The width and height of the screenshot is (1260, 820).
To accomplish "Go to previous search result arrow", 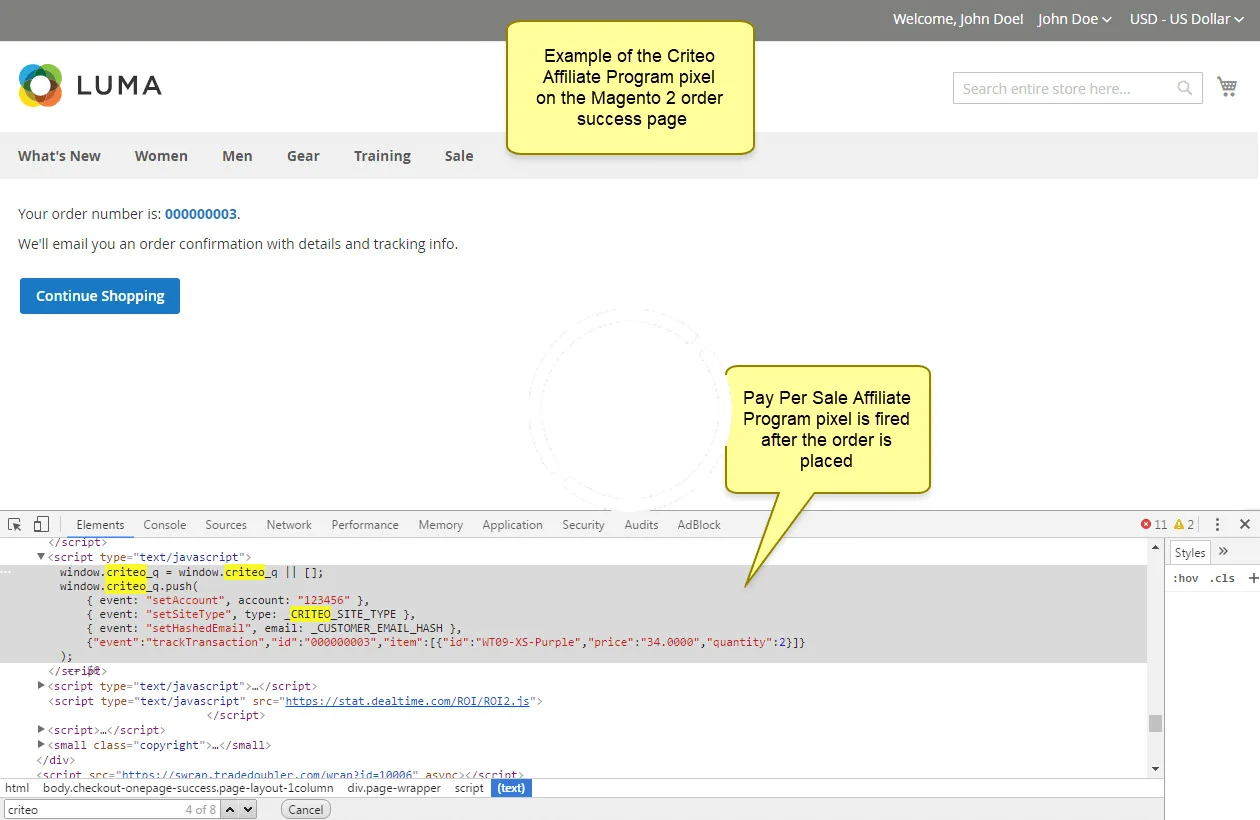I will tap(229, 809).
